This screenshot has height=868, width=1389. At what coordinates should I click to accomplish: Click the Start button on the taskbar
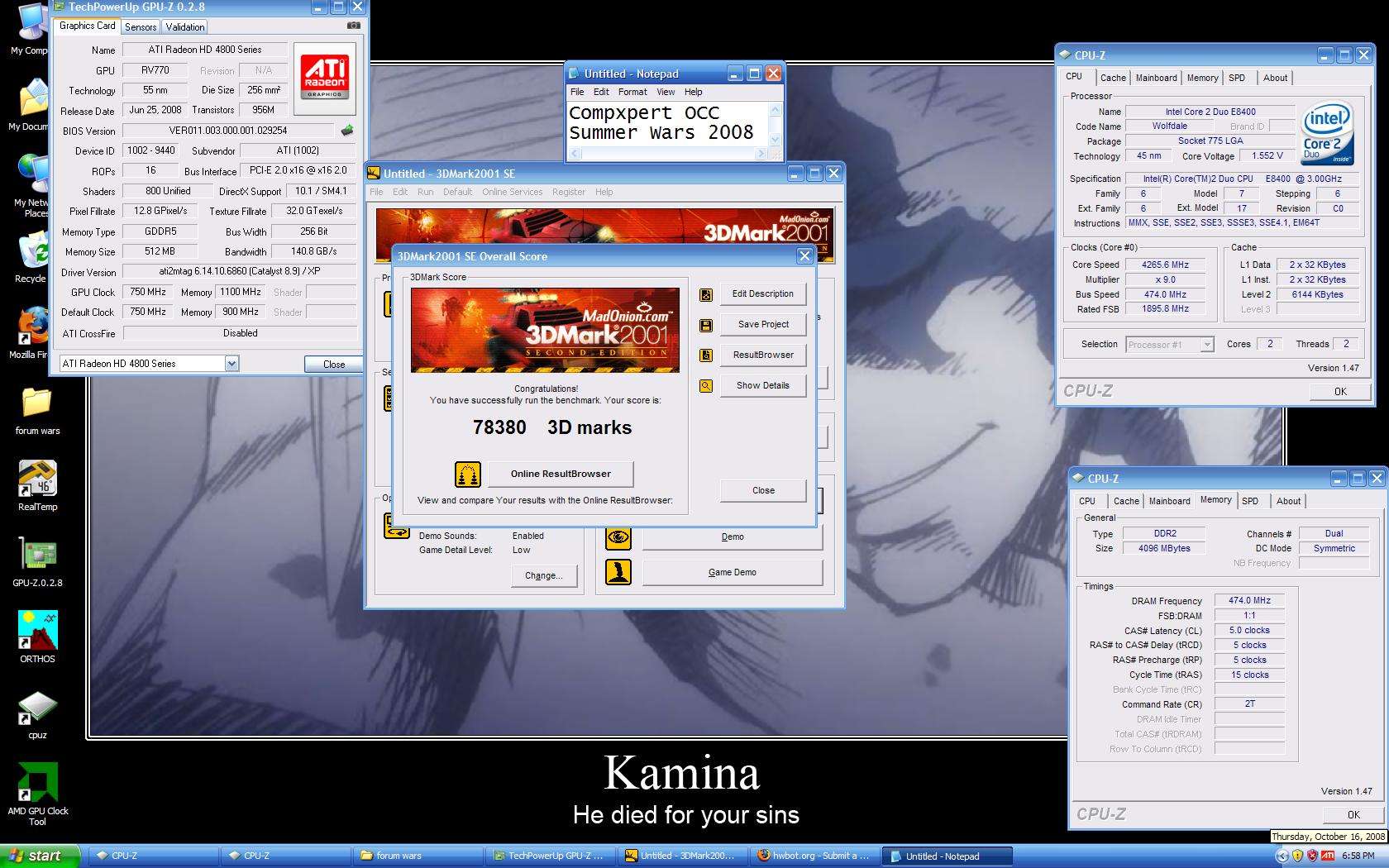point(40,856)
